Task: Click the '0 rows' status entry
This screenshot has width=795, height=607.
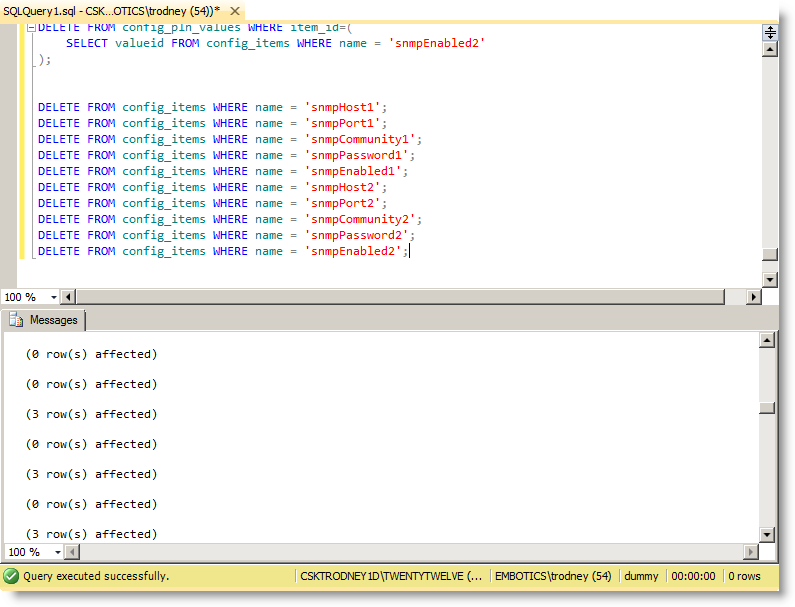Action: [744, 576]
